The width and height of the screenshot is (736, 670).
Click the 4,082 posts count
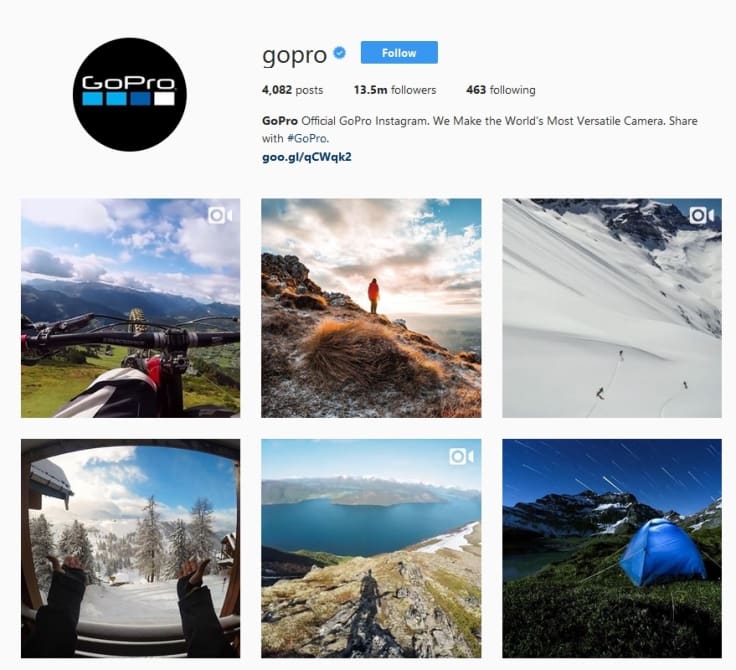pos(292,90)
